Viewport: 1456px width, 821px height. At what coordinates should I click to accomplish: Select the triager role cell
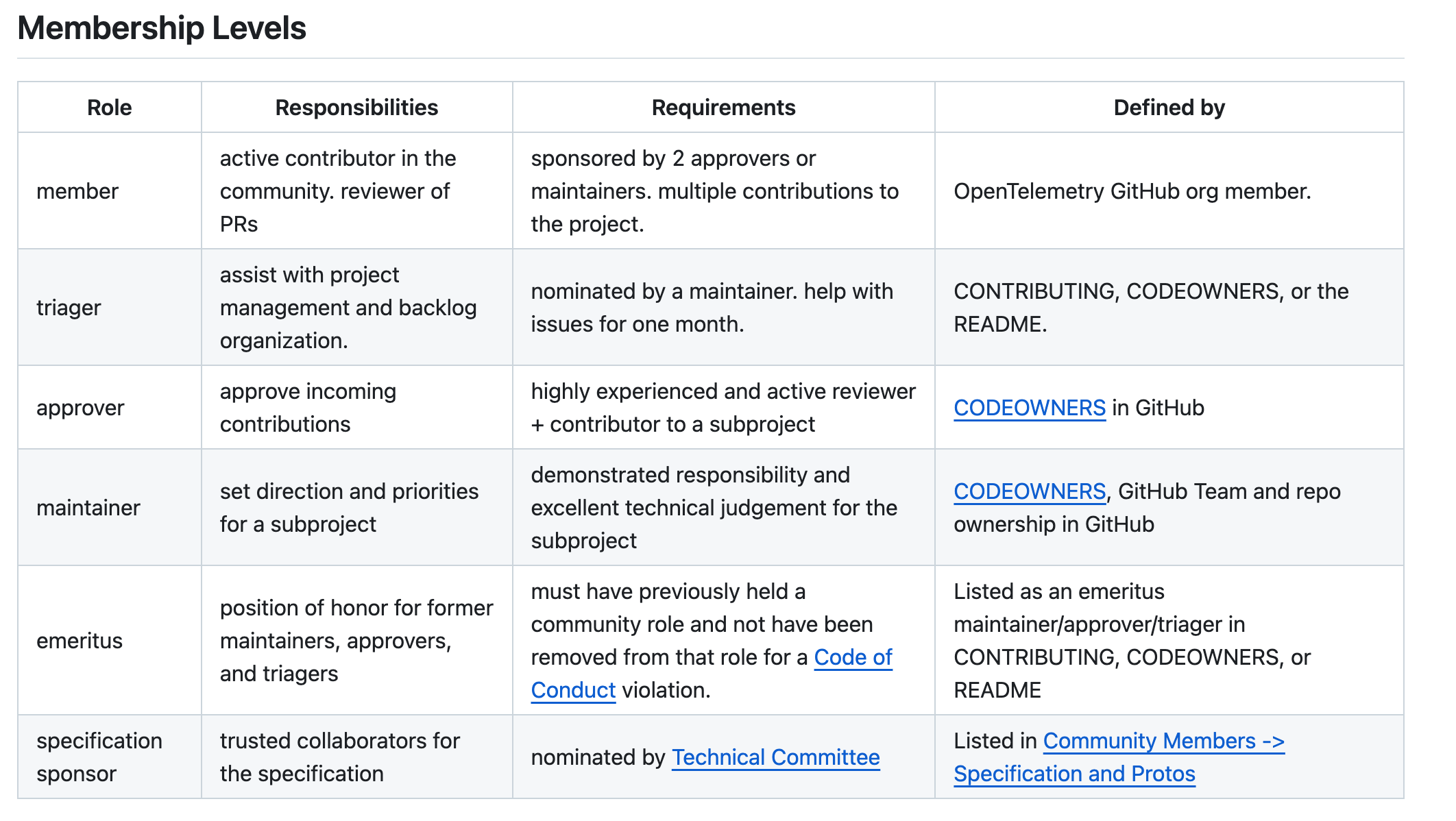pos(110,308)
